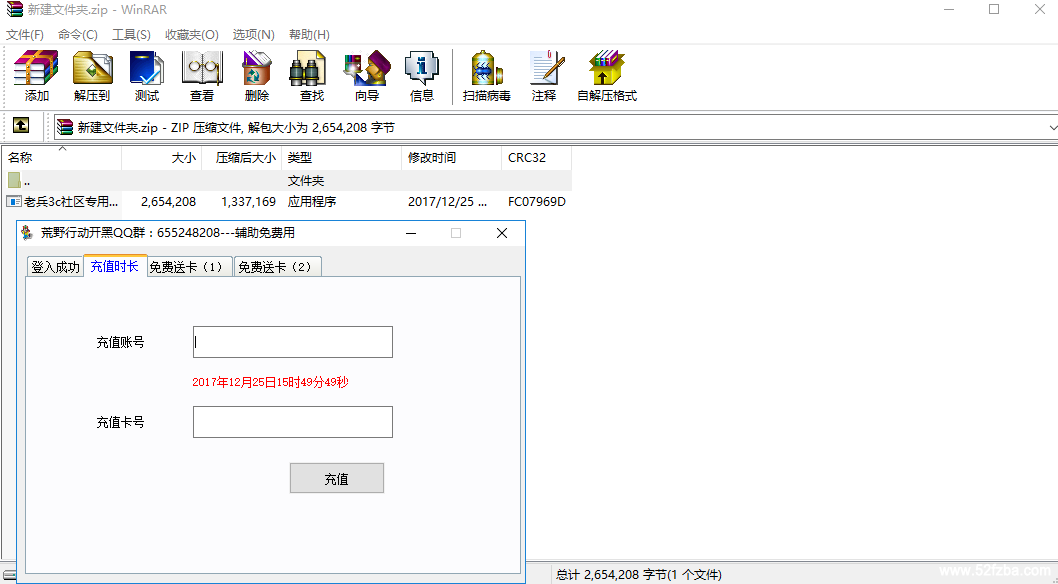Image resolution: width=1058 pixels, height=584 pixels.
Task: Click the red 2017年12月25日 timestamp text
Action: [270, 382]
